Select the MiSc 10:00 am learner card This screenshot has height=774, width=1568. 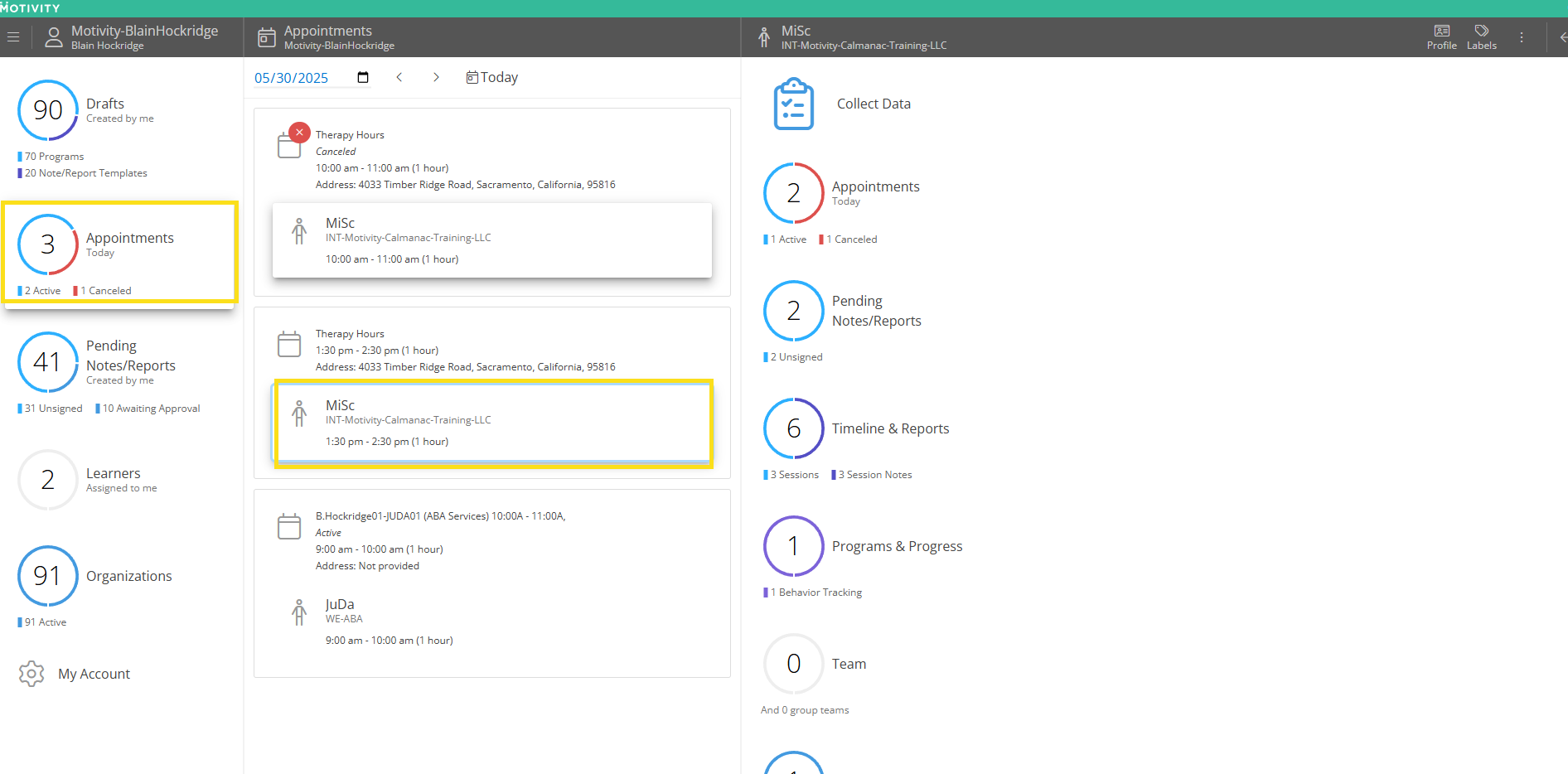coord(492,240)
